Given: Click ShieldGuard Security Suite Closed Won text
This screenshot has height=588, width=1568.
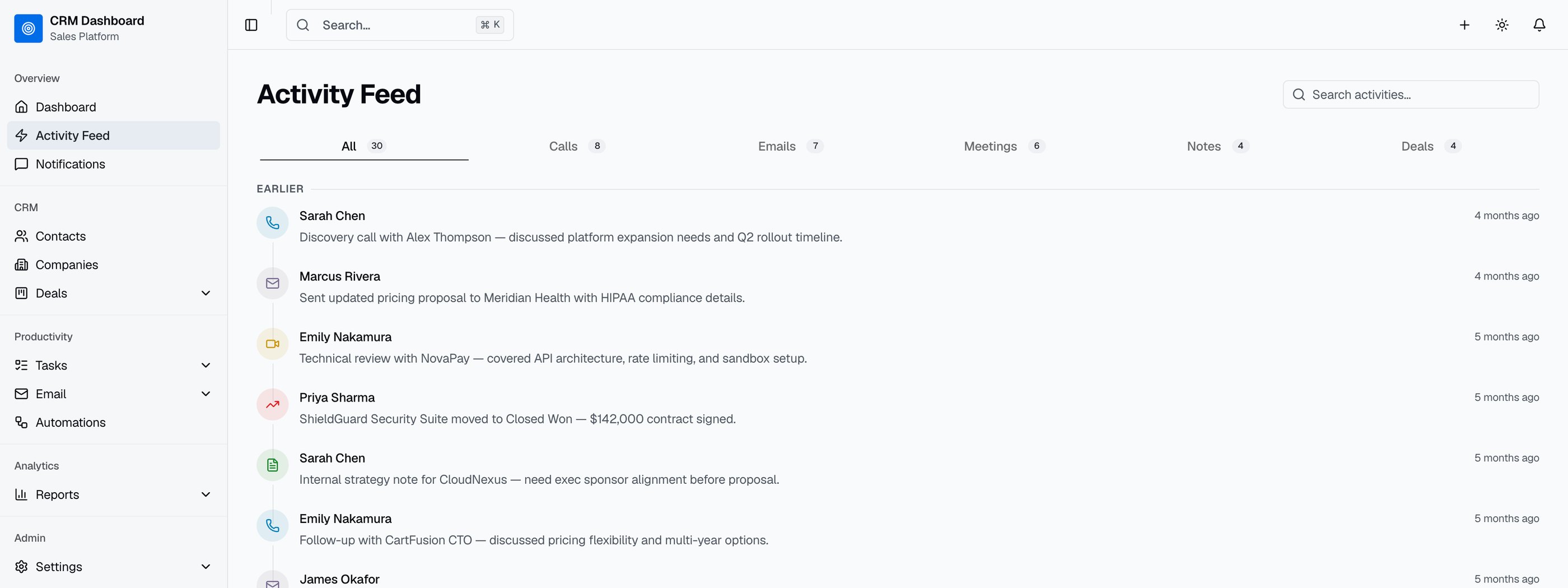Looking at the screenshot, I should click(x=517, y=419).
